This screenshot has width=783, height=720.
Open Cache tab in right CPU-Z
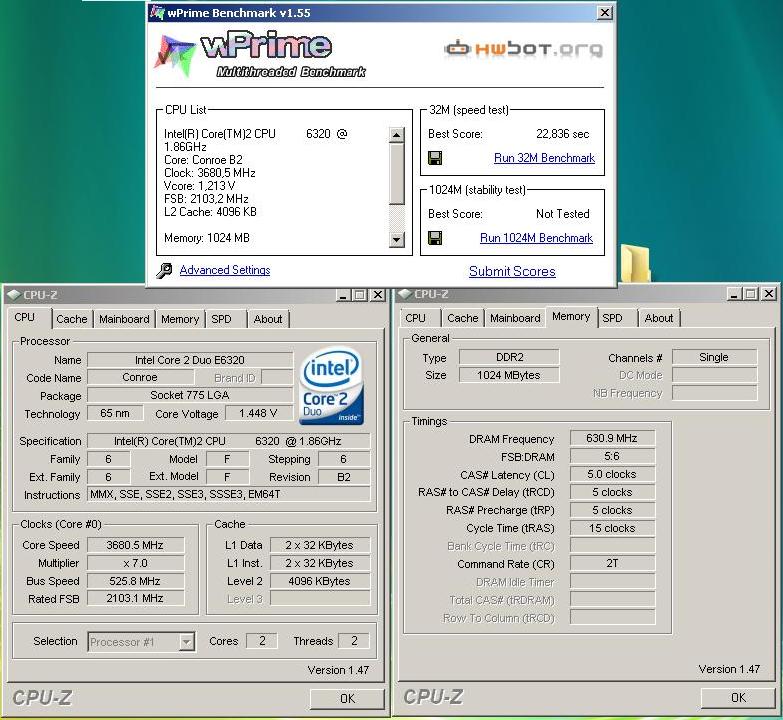(x=463, y=318)
